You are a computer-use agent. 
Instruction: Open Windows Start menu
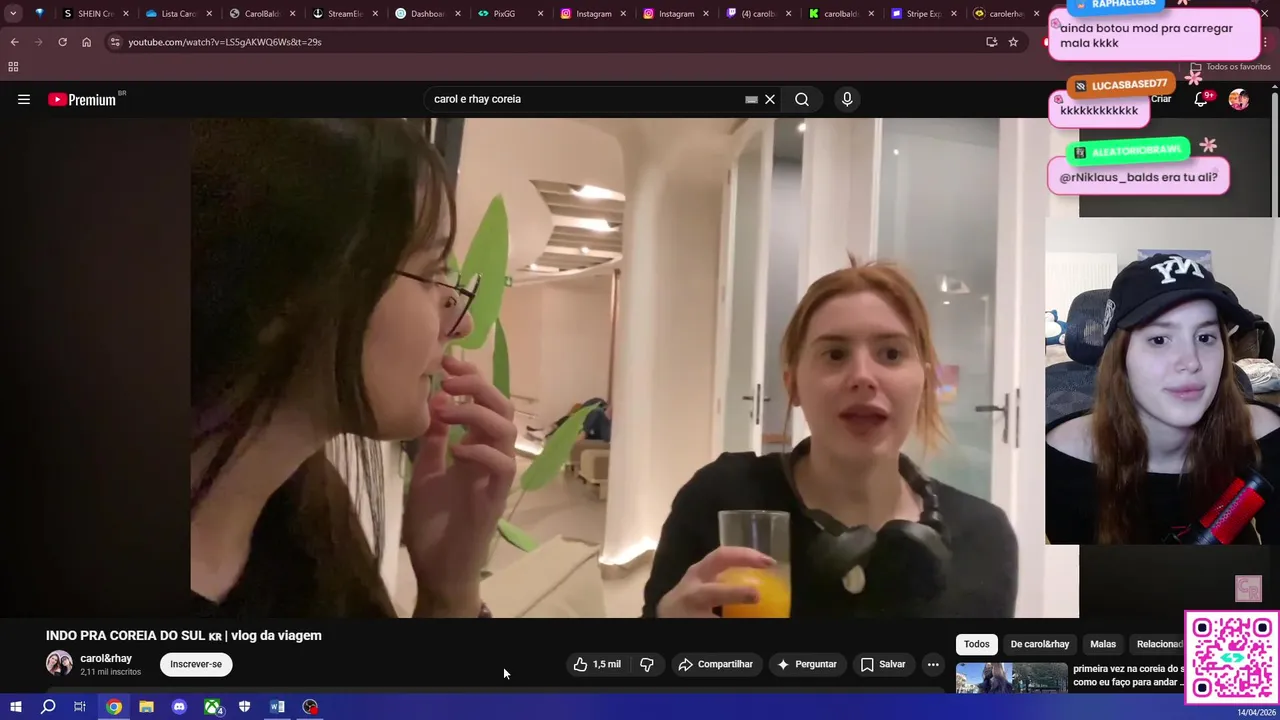tap(15, 707)
